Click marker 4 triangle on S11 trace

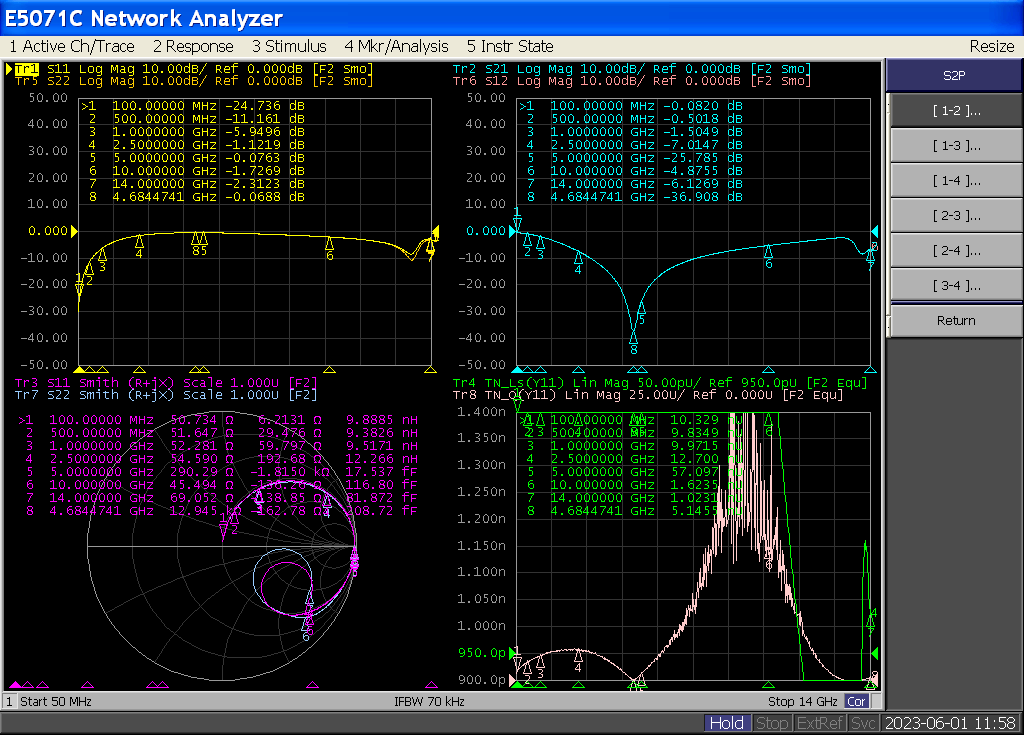point(139,242)
